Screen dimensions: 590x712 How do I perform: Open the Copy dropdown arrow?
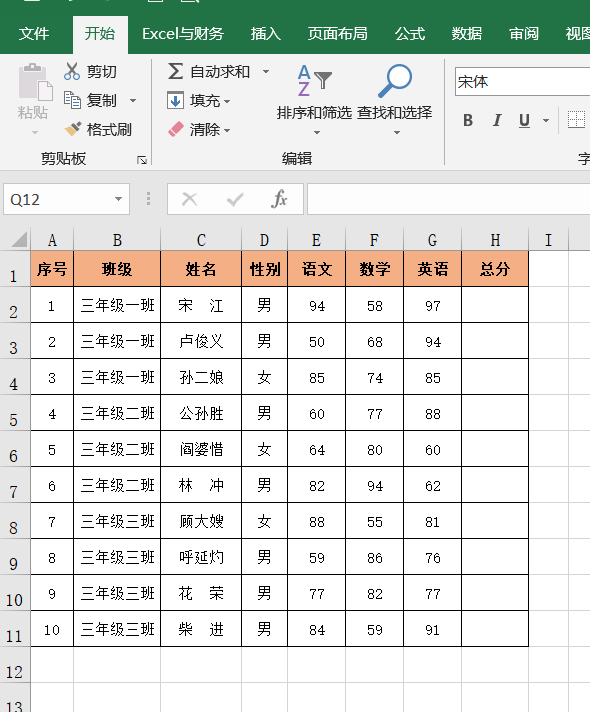[x=133, y=100]
